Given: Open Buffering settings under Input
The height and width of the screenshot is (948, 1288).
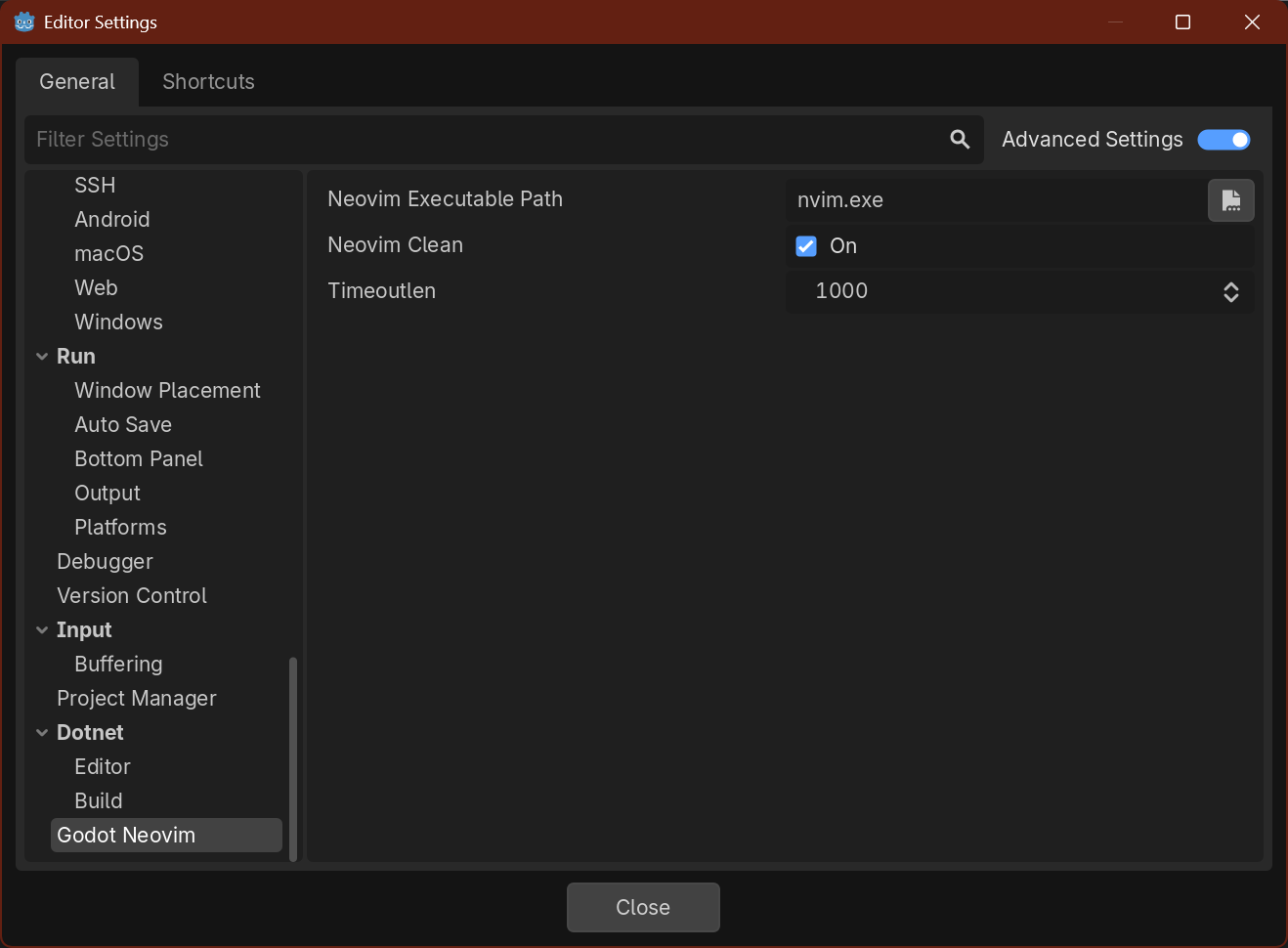Looking at the screenshot, I should click(x=118, y=665).
